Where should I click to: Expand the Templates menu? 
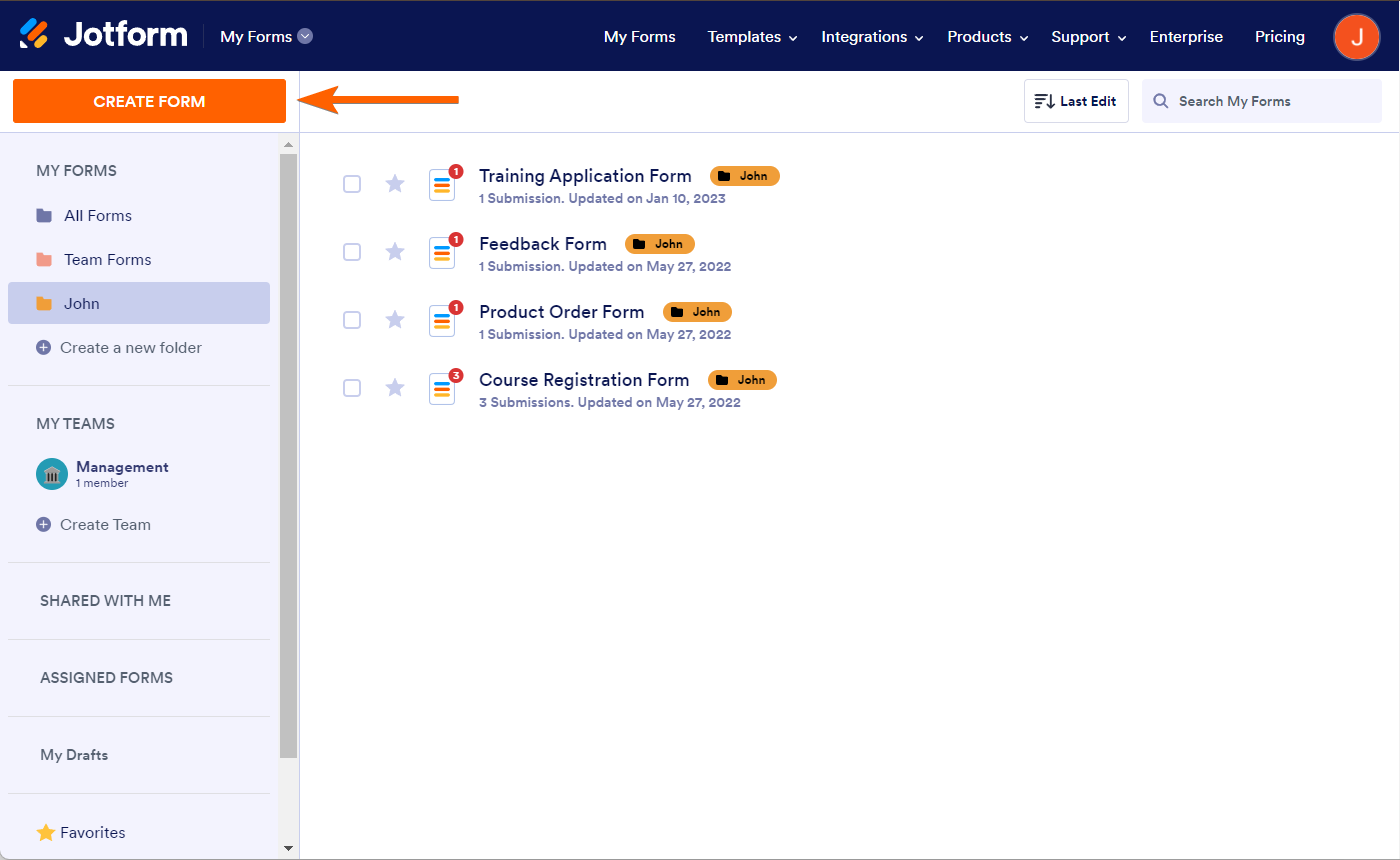click(752, 37)
